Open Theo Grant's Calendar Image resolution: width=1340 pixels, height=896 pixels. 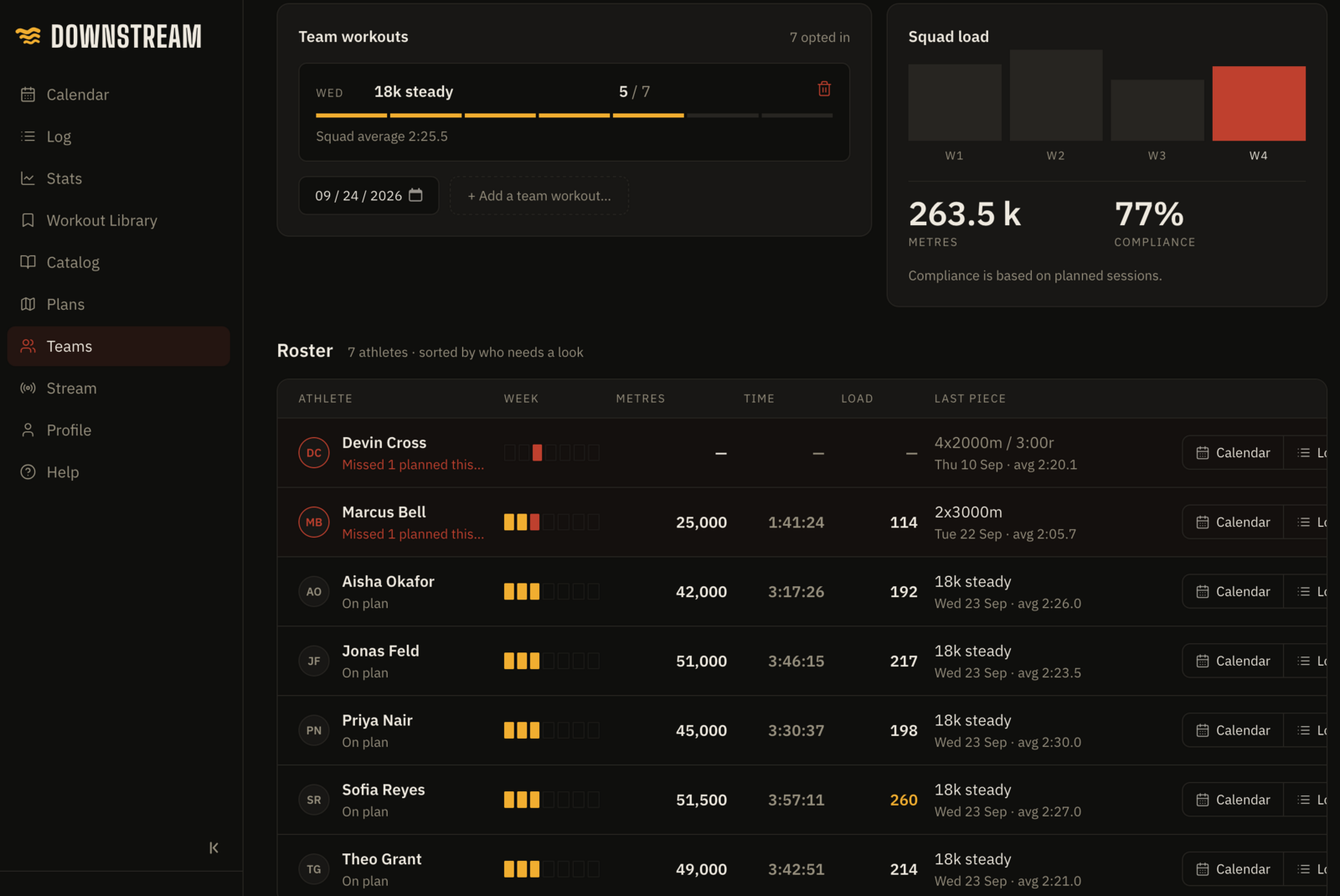pos(1233,869)
